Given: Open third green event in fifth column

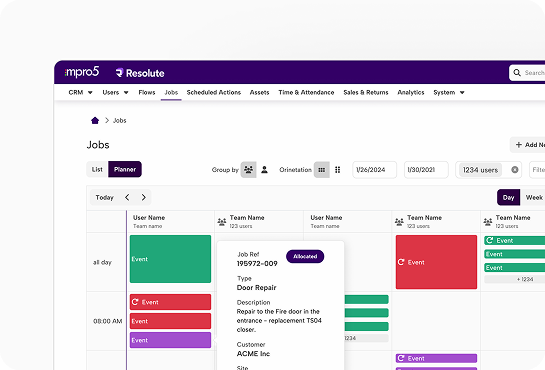Looking at the screenshot, I should coord(514,268).
